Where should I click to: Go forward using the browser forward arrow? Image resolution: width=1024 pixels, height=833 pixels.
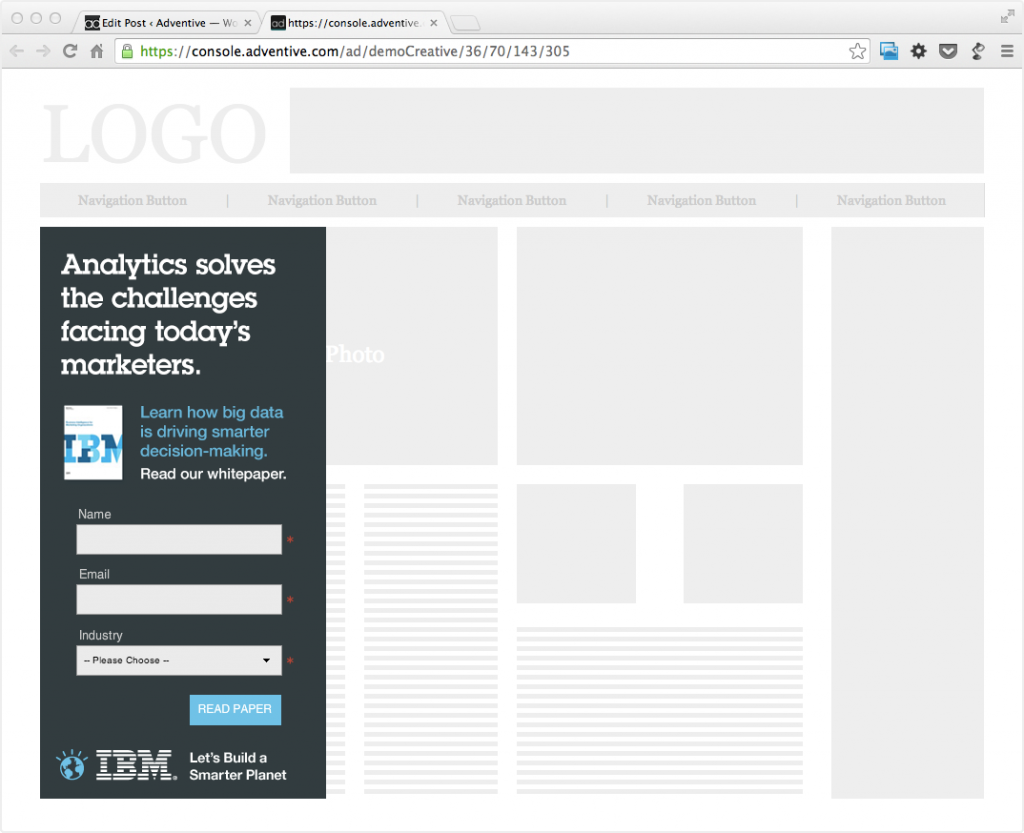43,51
